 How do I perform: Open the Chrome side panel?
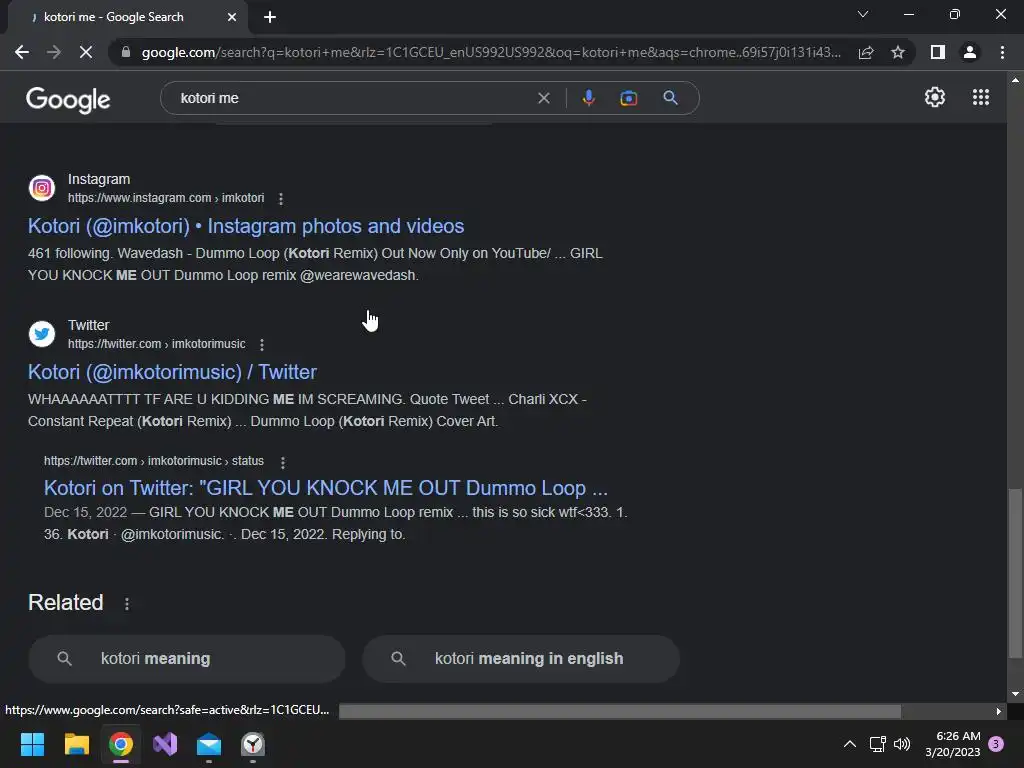click(x=938, y=52)
